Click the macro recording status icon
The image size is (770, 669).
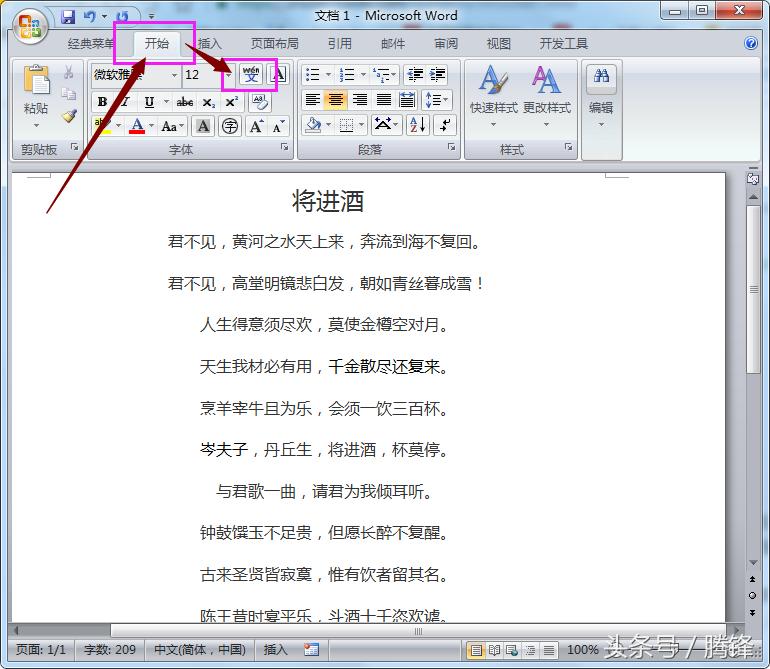tap(311, 650)
